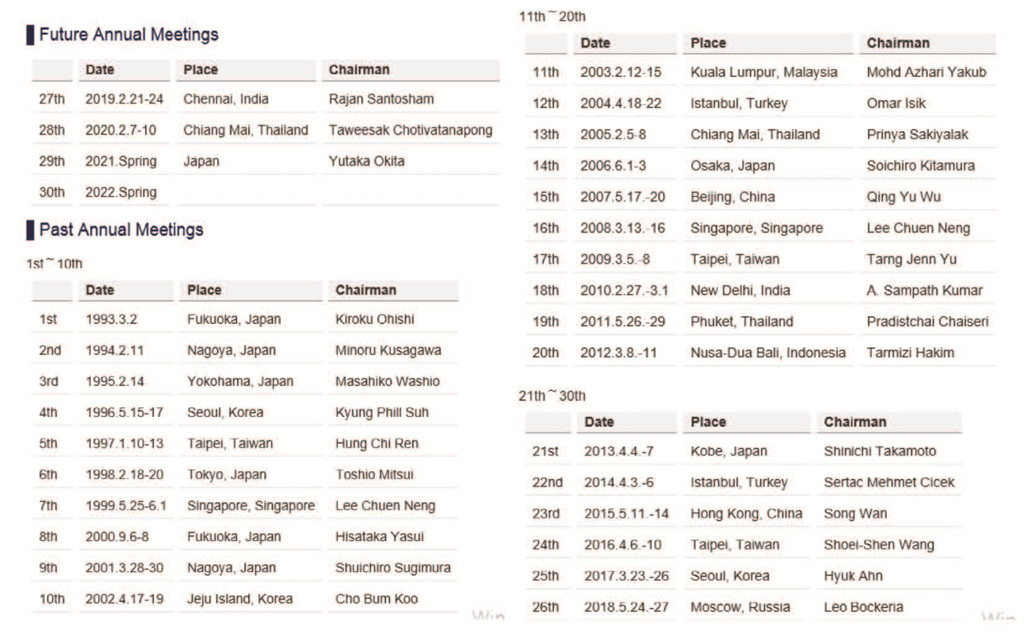This screenshot has height=638, width=1024.
Task: Select Kuala Lumpur, Malaysia place cell
Action: click(755, 72)
